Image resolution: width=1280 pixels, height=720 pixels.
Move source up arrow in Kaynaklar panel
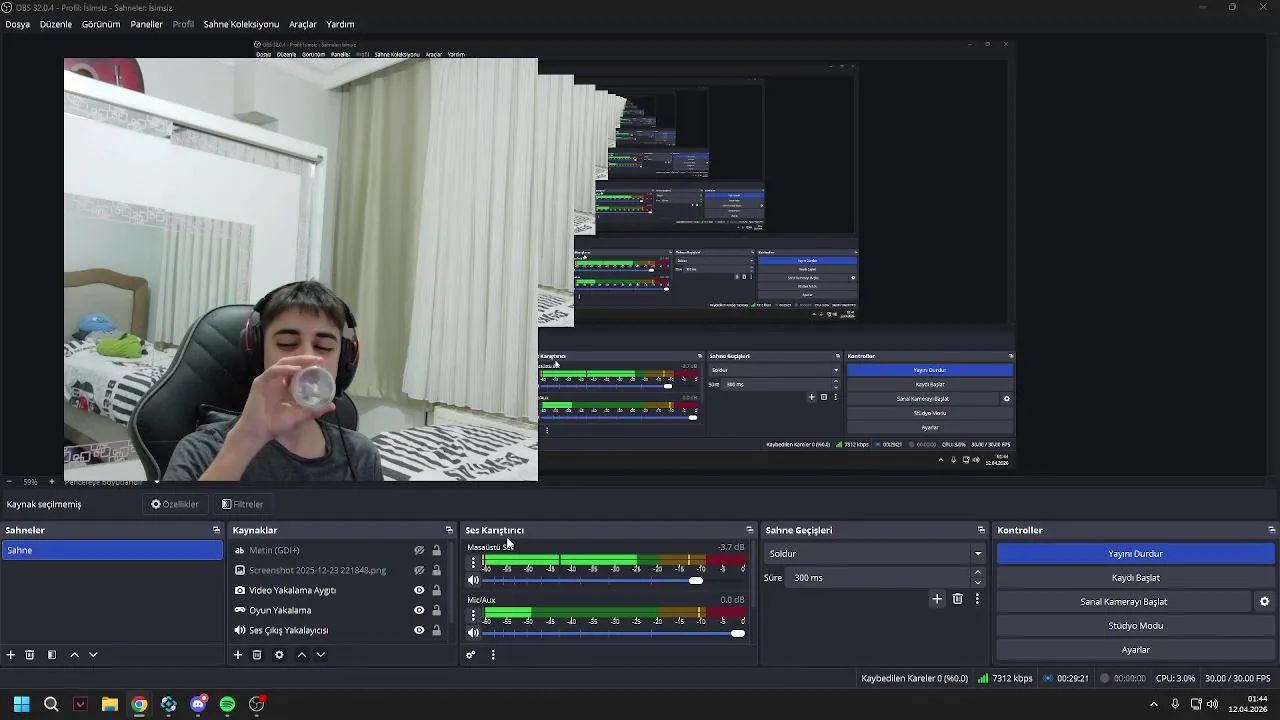pos(302,655)
